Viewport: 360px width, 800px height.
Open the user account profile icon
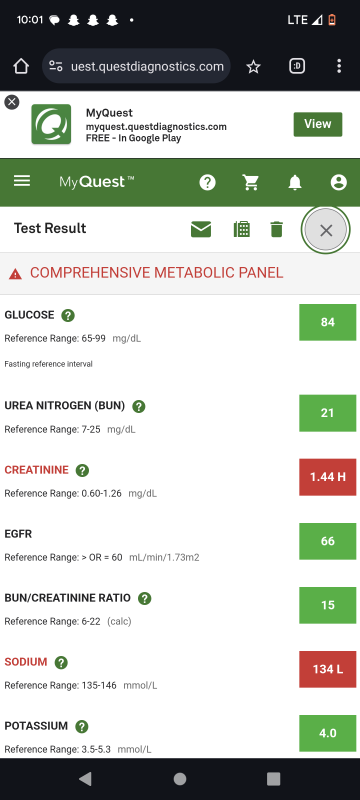[339, 182]
